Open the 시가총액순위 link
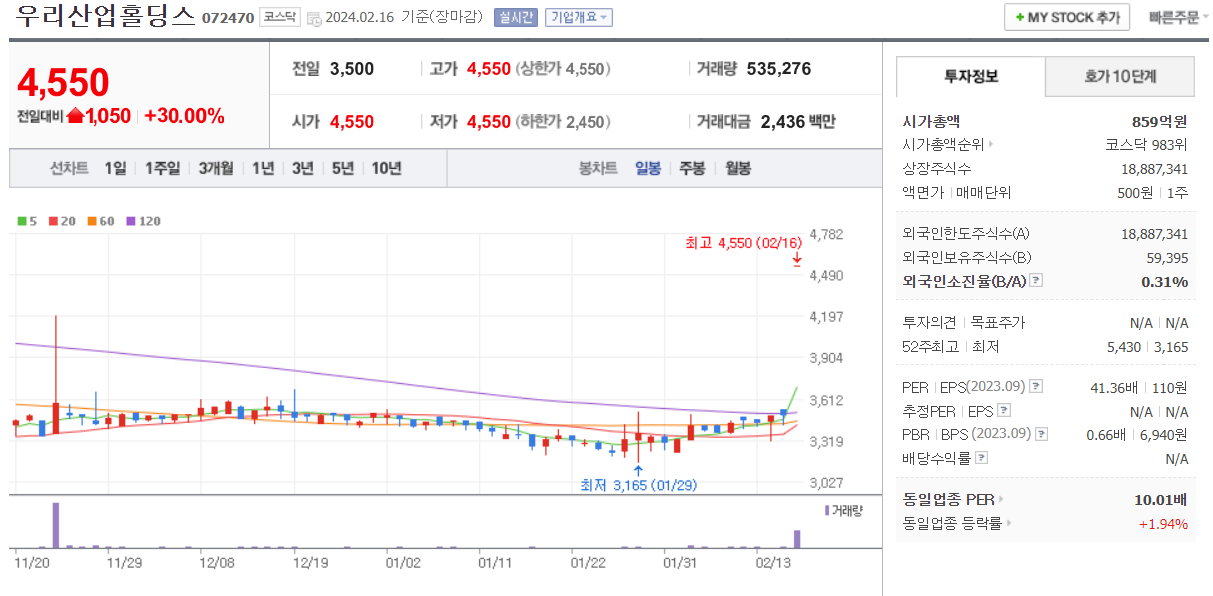 [x=944, y=145]
